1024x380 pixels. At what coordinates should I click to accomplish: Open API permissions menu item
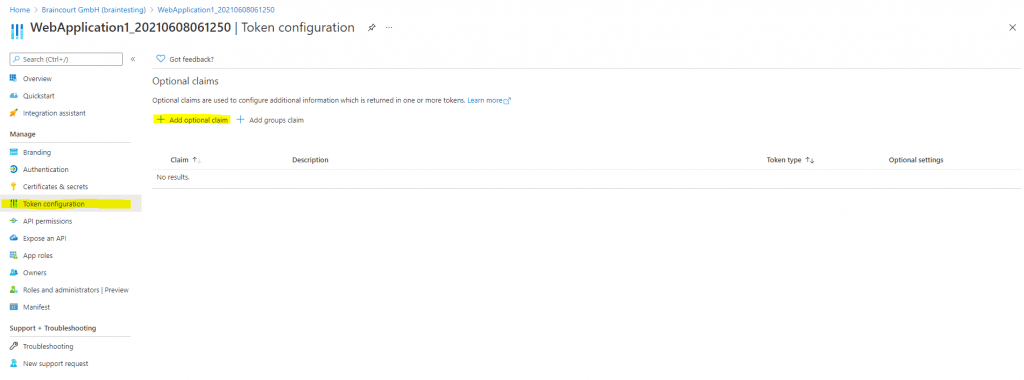pos(48,221)
